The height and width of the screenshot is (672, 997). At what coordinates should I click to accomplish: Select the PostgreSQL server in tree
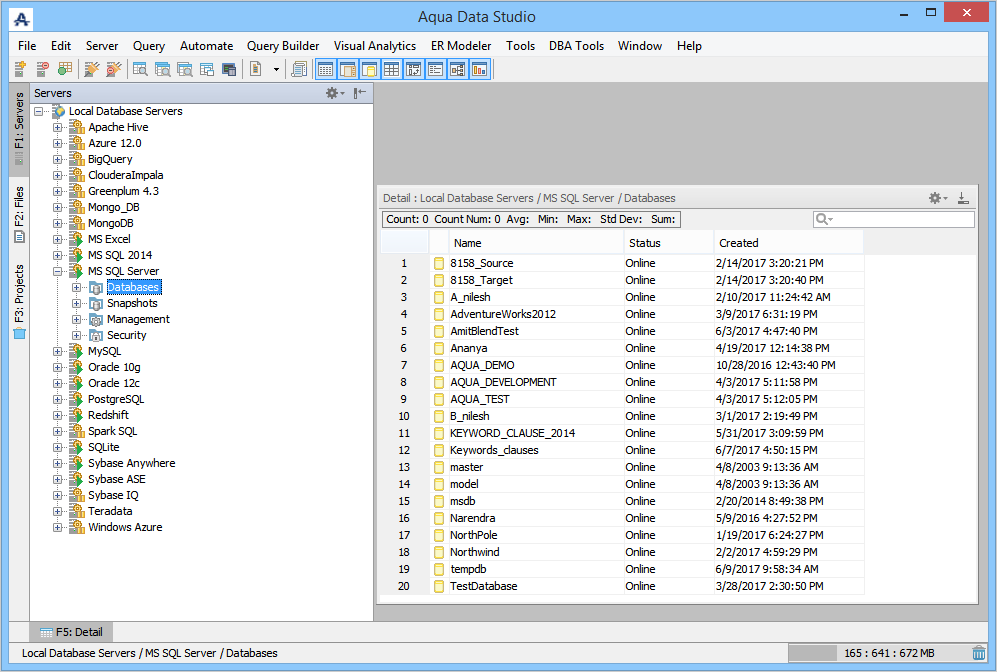[x=115, y=399]
